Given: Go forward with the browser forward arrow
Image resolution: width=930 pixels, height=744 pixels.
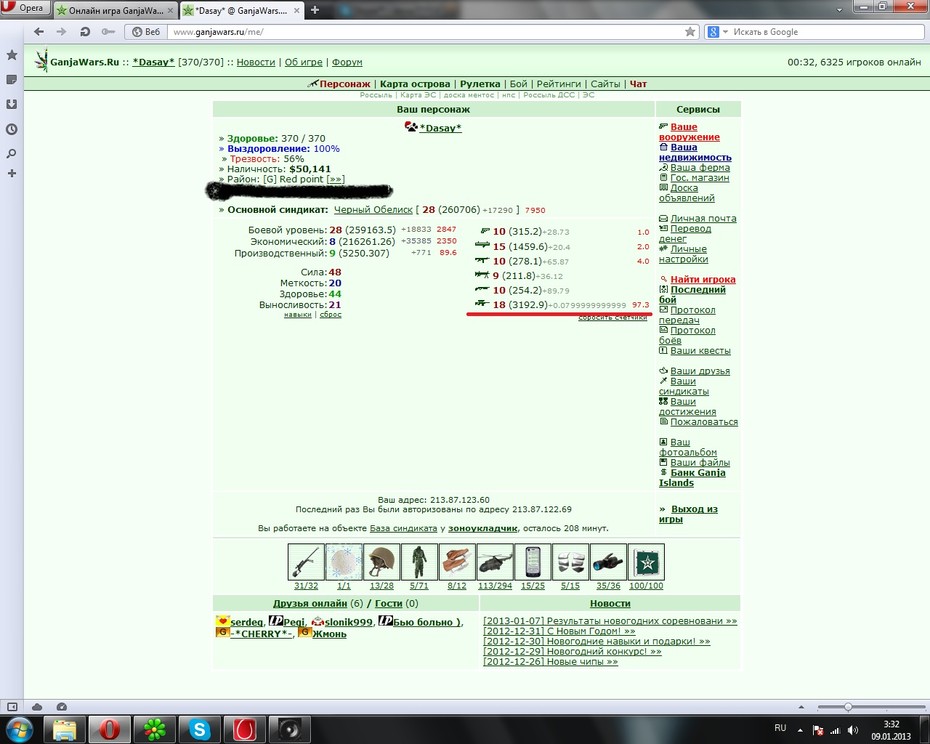Looking at the screenshot, I should coord(61,32).
